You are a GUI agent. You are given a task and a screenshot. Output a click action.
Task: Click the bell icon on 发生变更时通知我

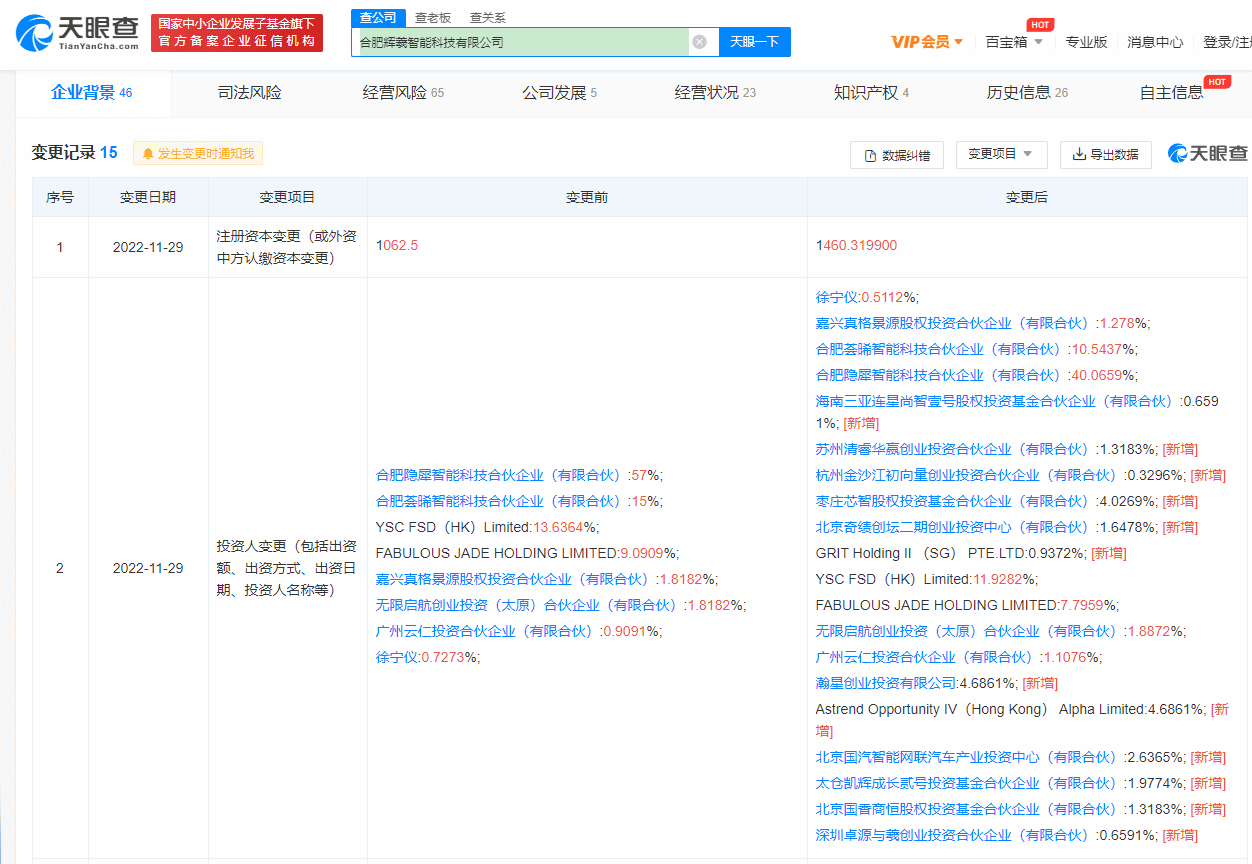[x=147, y=153]
